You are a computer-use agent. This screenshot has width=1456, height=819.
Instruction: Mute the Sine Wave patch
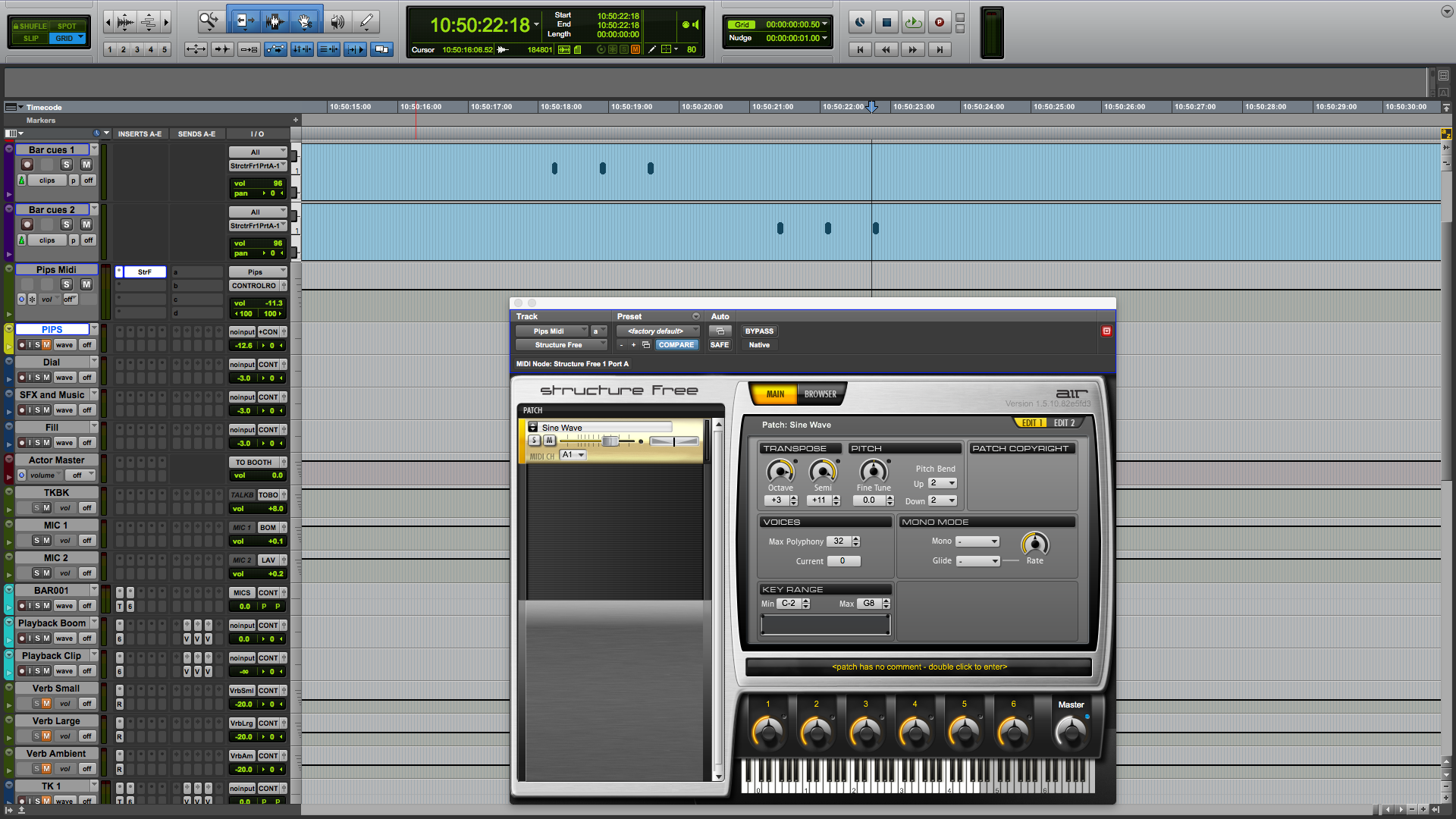[549, 441]
